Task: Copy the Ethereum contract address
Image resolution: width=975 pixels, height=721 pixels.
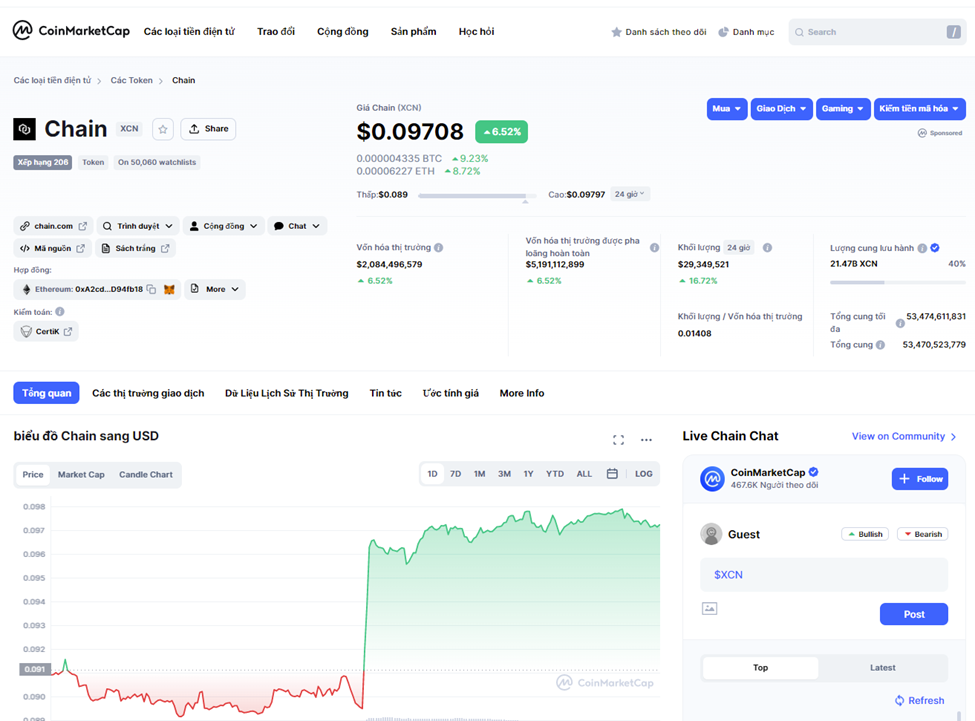Action: pos(151,290)
